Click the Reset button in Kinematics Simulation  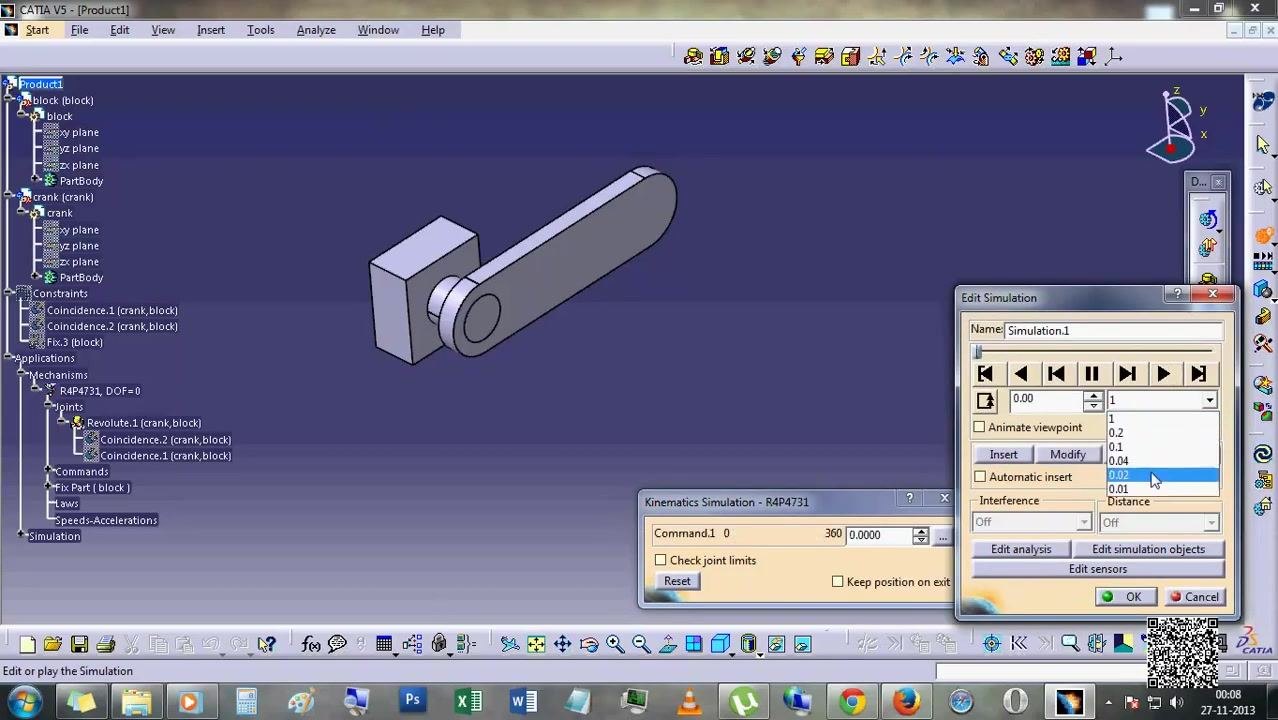coord(677,582)
